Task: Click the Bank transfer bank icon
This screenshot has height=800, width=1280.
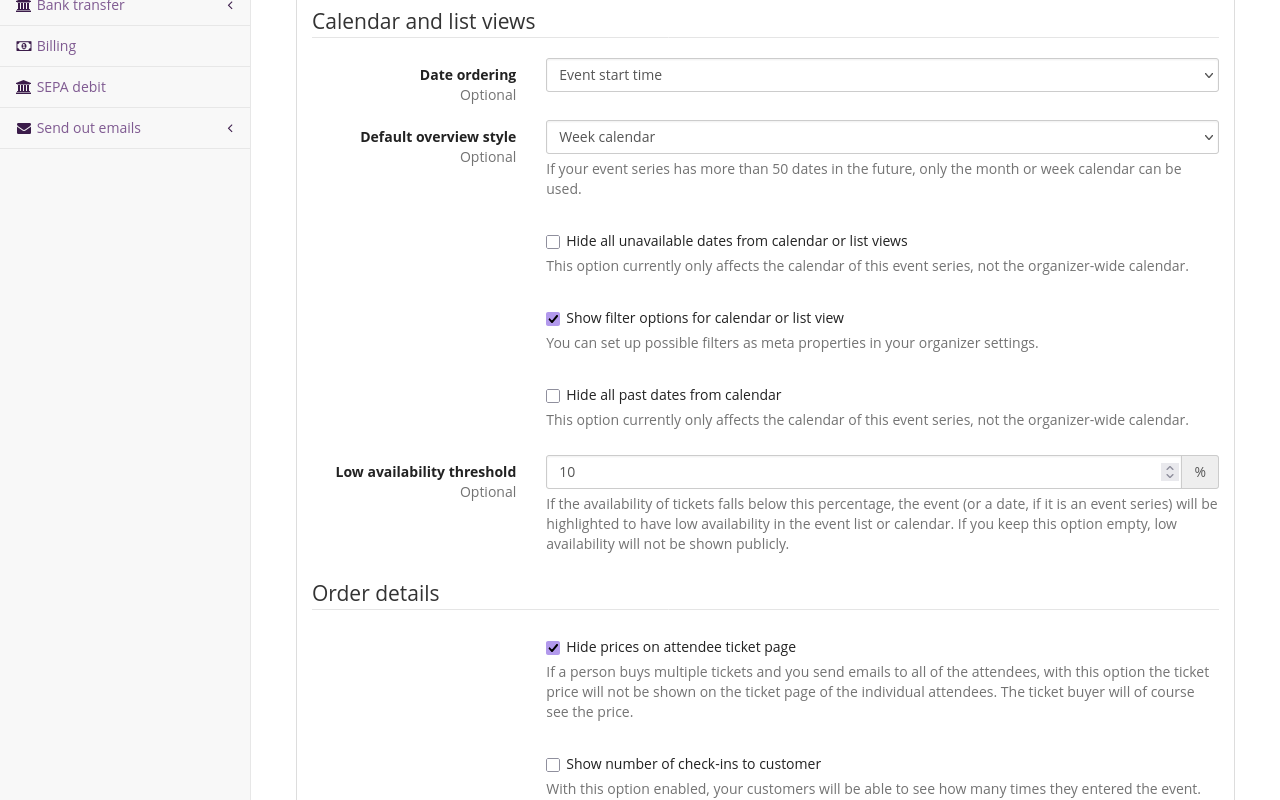Action: coord(24,6)
